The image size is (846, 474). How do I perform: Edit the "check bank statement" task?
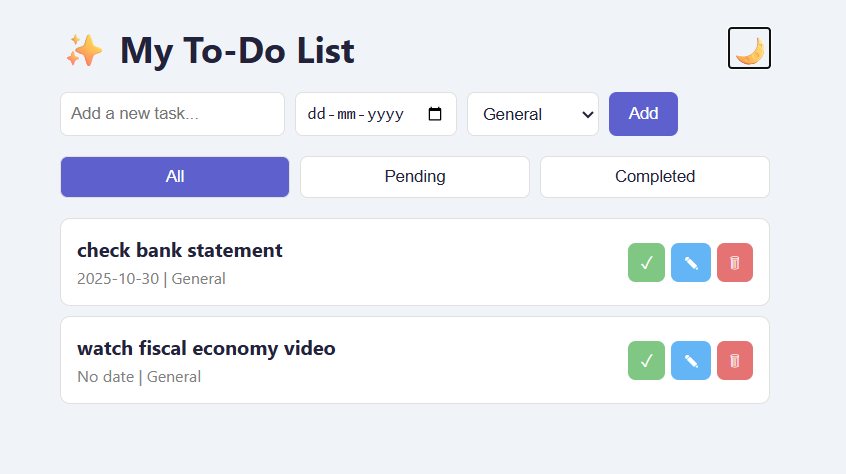[x=691, y=263]
